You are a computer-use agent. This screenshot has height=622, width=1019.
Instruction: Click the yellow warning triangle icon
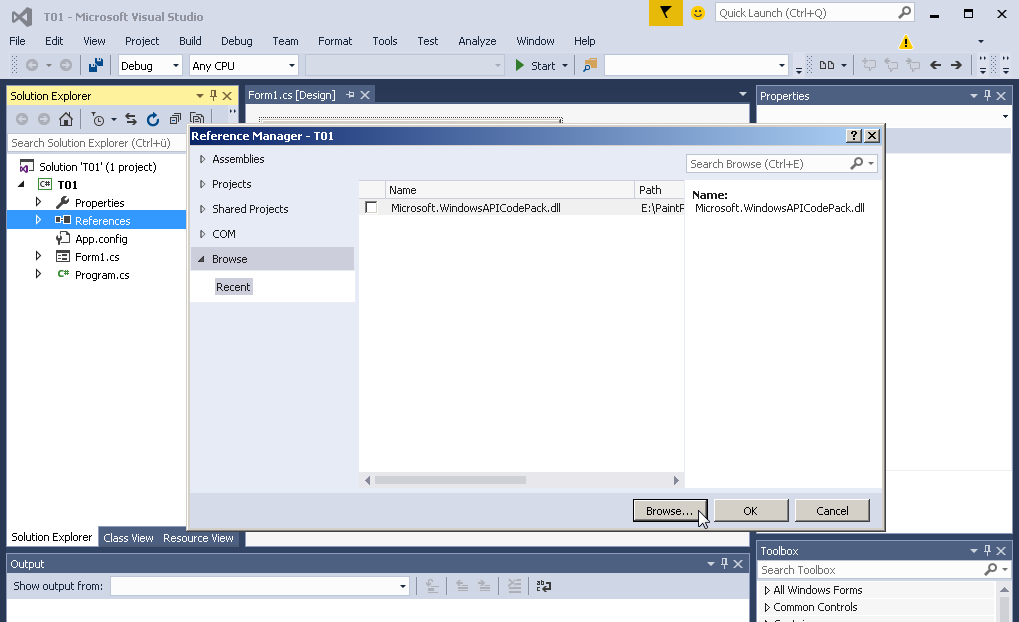point(906,42)
